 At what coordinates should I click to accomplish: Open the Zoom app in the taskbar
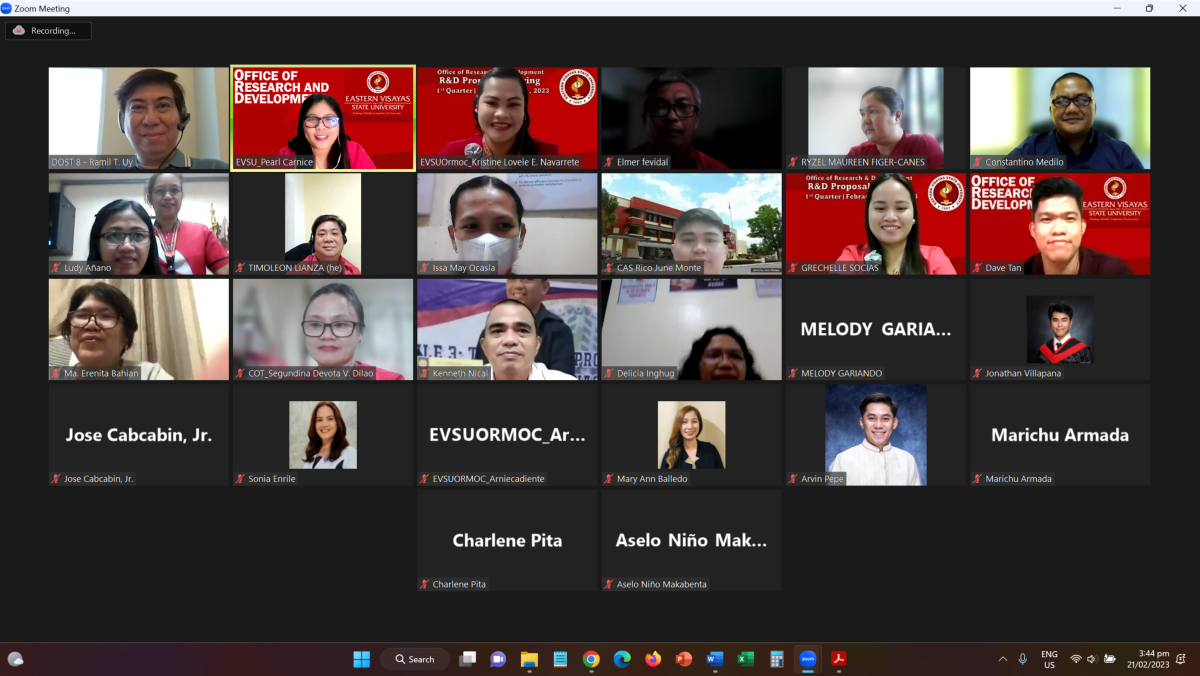point(808,659)
